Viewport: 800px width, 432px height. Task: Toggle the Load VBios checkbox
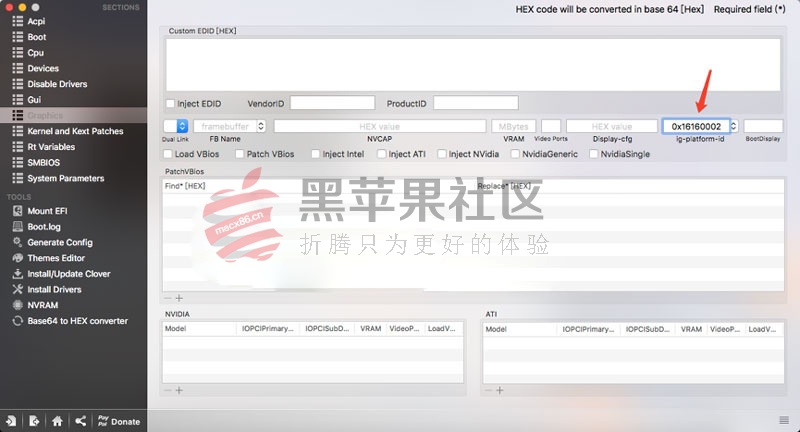(x=168, y=154)
